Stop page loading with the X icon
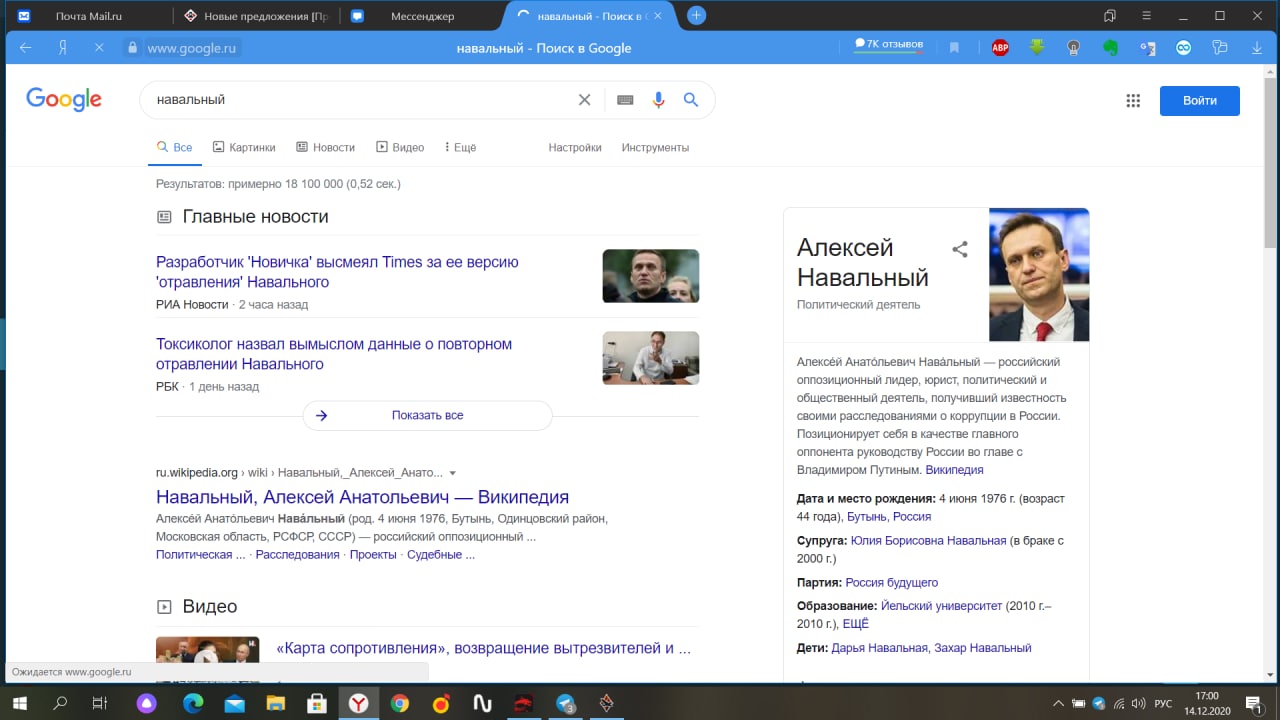Image resolution: width=1280 pixels, height=720 pixels. [x=98, y=47]
